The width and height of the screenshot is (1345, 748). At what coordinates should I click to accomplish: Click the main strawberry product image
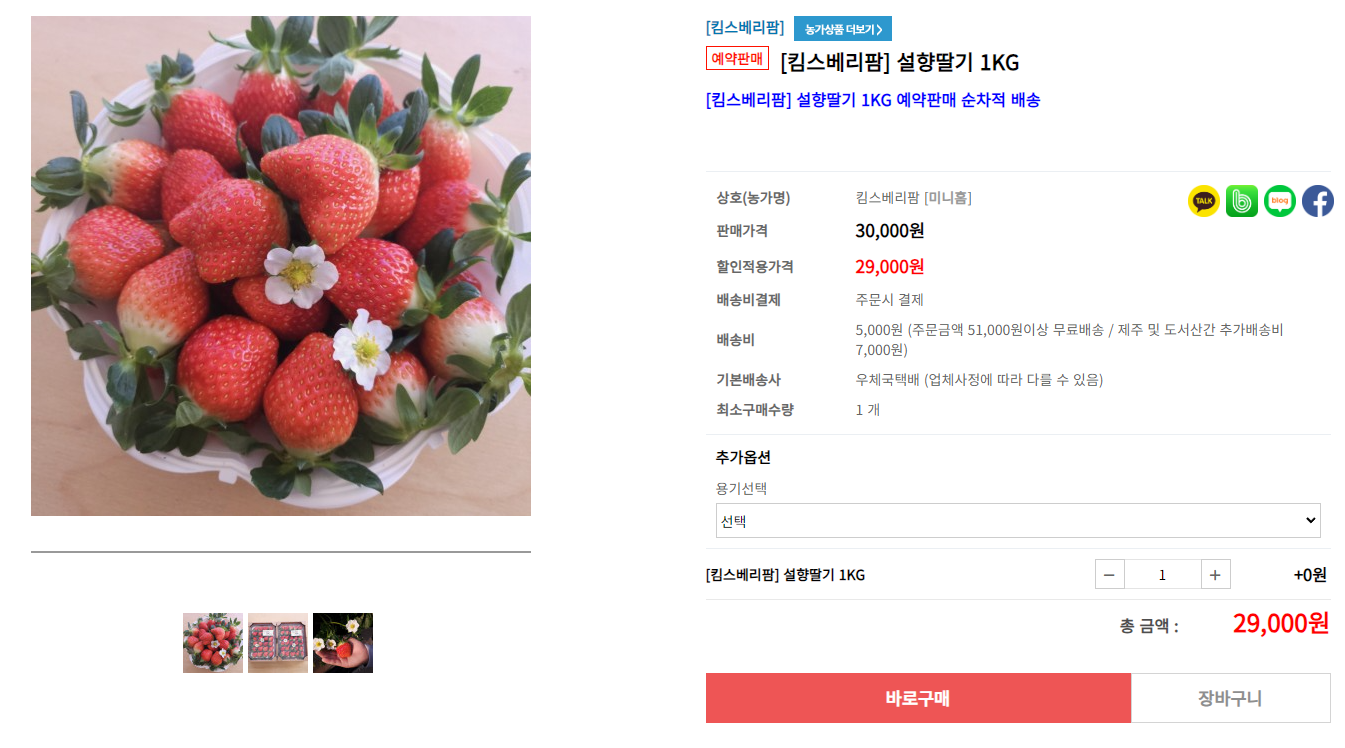[x=281, y=266]
